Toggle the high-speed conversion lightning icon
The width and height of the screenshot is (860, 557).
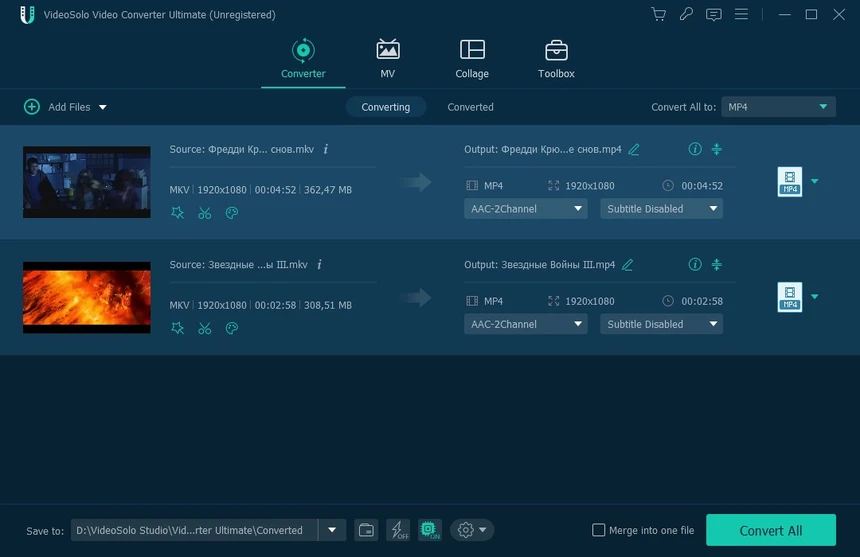398,530
